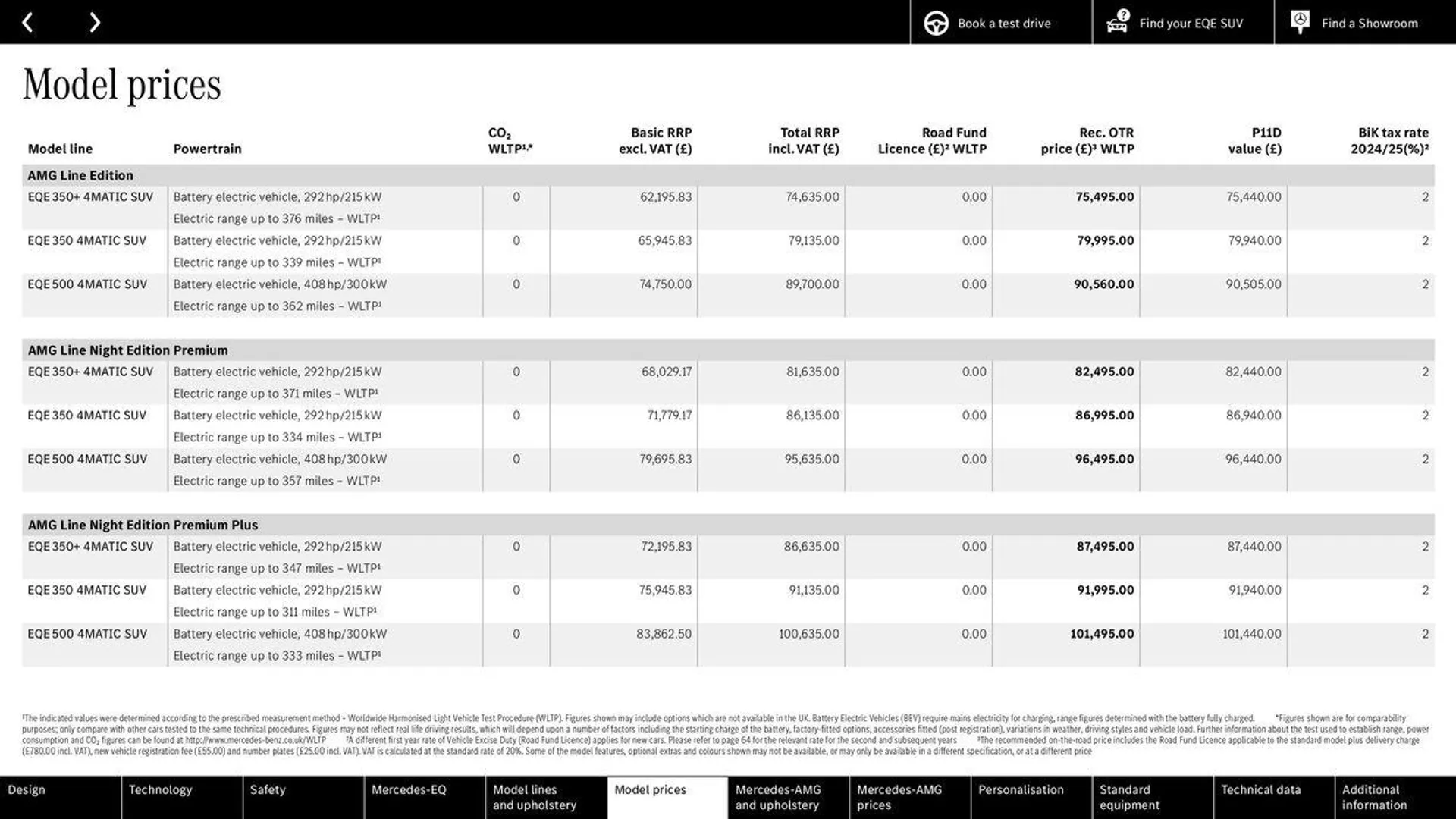Click the Total RRP value 100,635.00
The width and height of the screenshot is (1456, 819).
[x=809, y=634]
